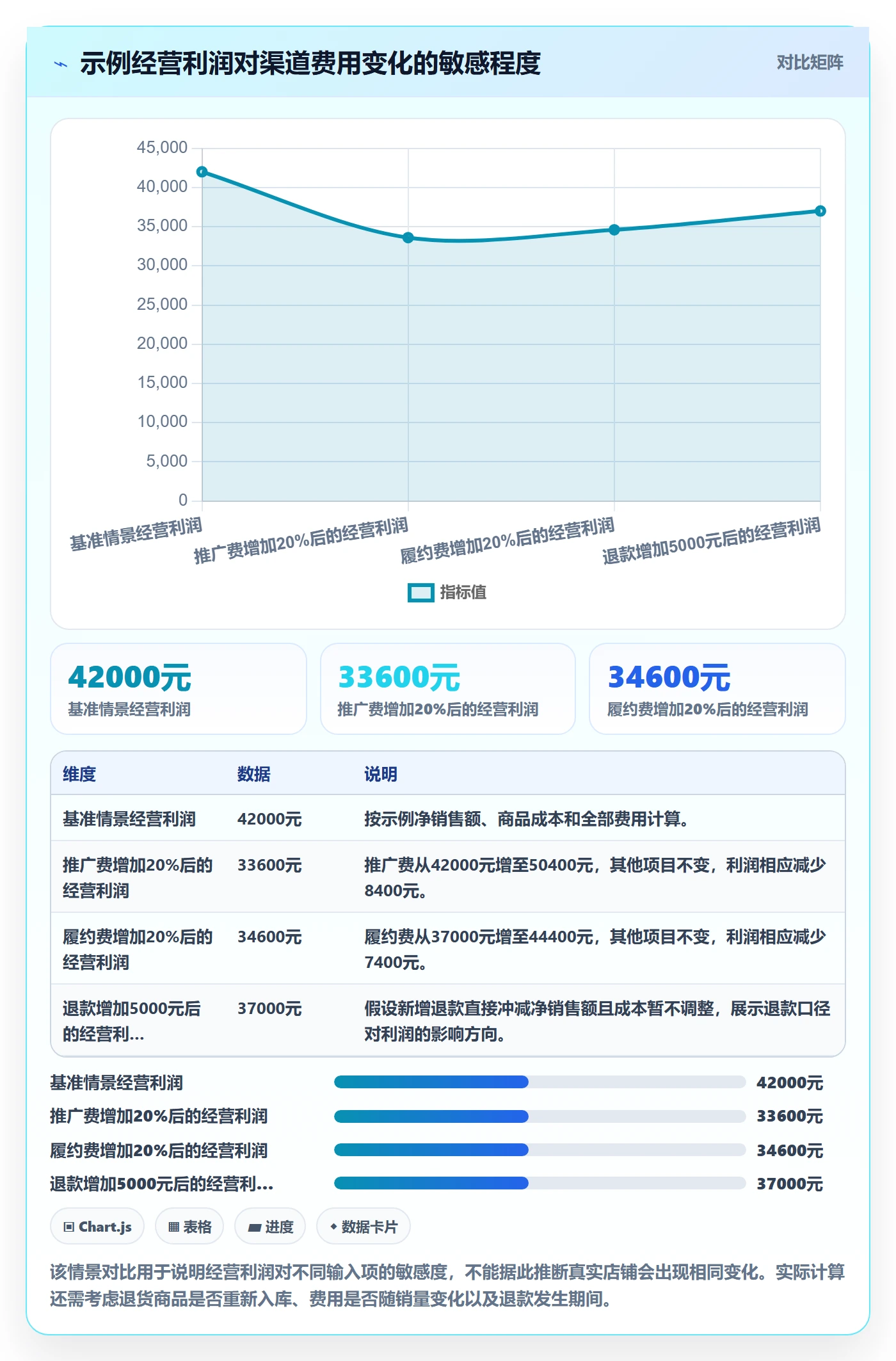
Task: Click the 推广费增加20% data point on chart
Action: [408, 238]
